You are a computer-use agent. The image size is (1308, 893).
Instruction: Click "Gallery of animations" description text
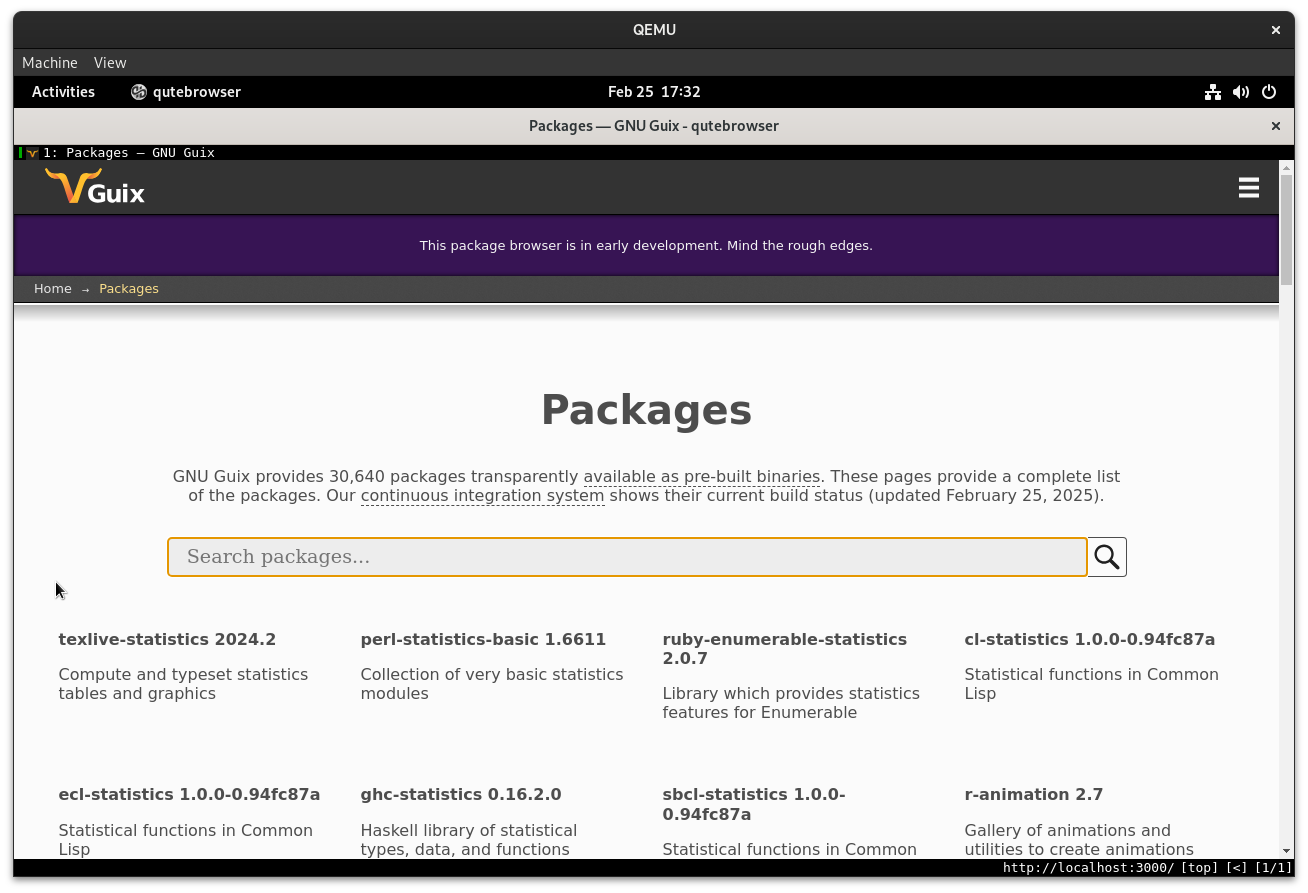pyautogui.click(x=1079, y=840)
